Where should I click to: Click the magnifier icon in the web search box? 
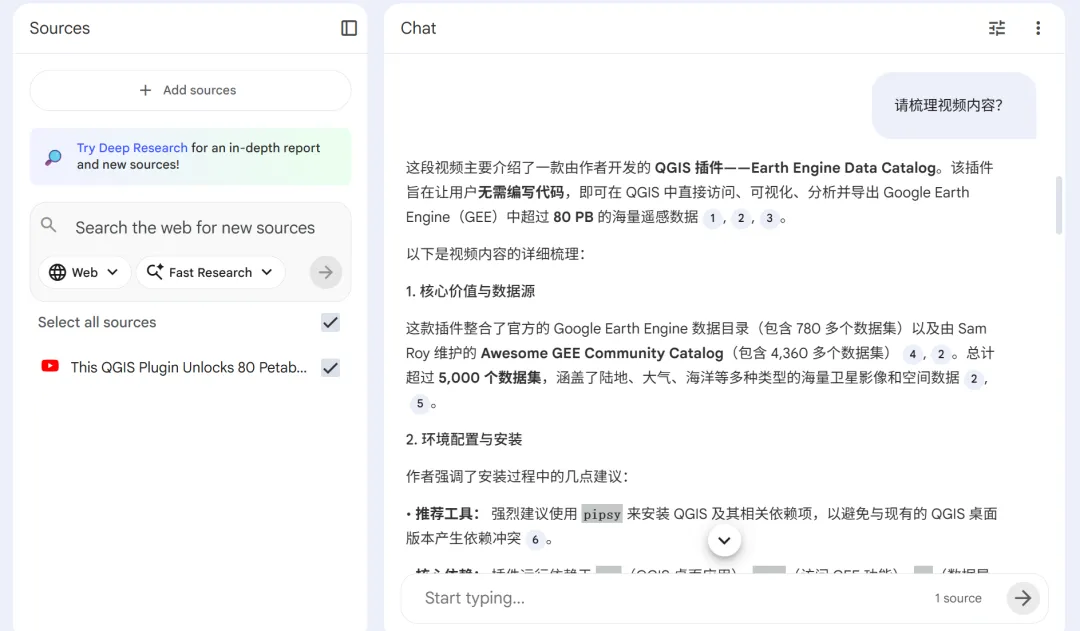point(48,225)
